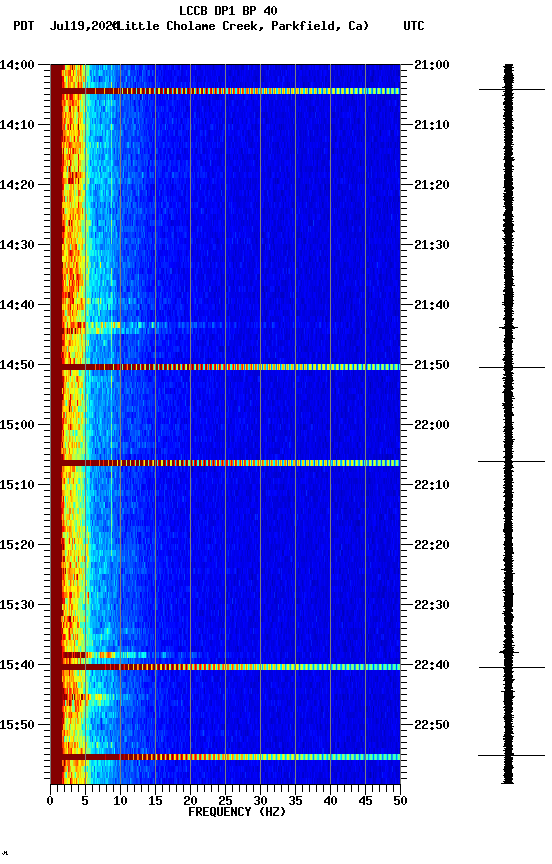552x864 pixels.
Task: Click the '15:20' PDT time label
Action: tap(17, 546)
